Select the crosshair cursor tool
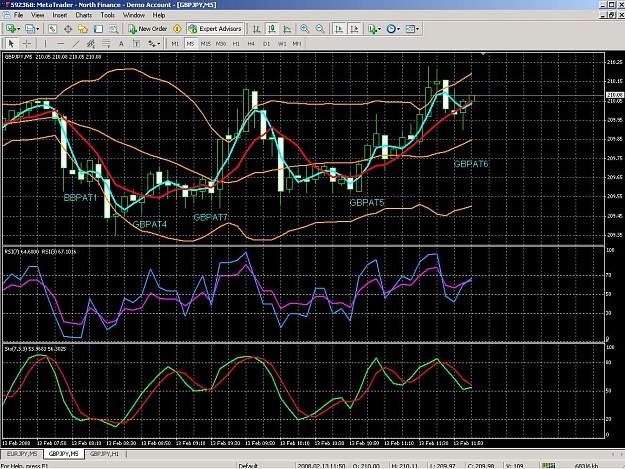Screen dimensions: 625x469 [27, 43]
